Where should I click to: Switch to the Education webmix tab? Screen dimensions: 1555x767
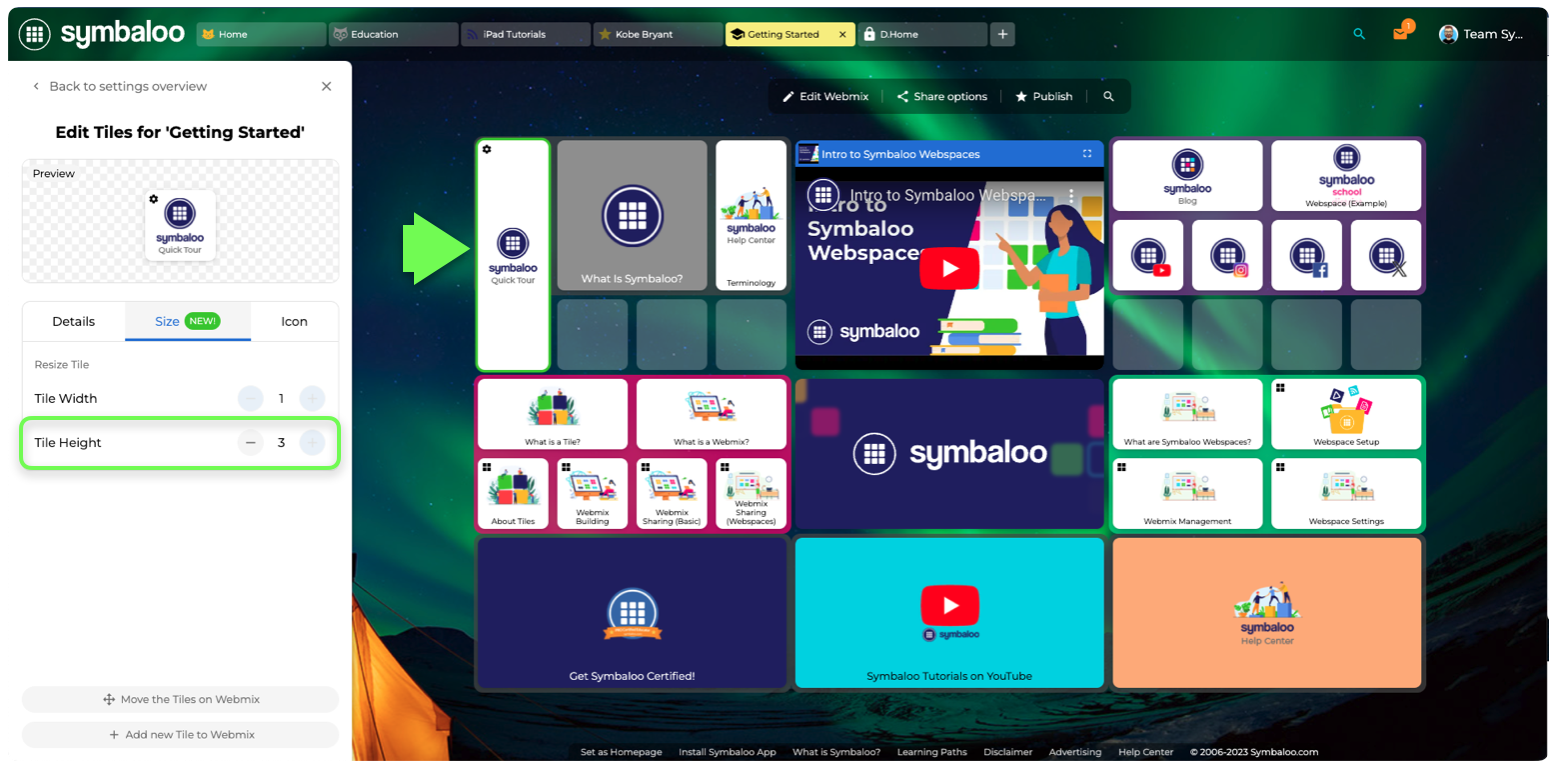coord(393,34)
